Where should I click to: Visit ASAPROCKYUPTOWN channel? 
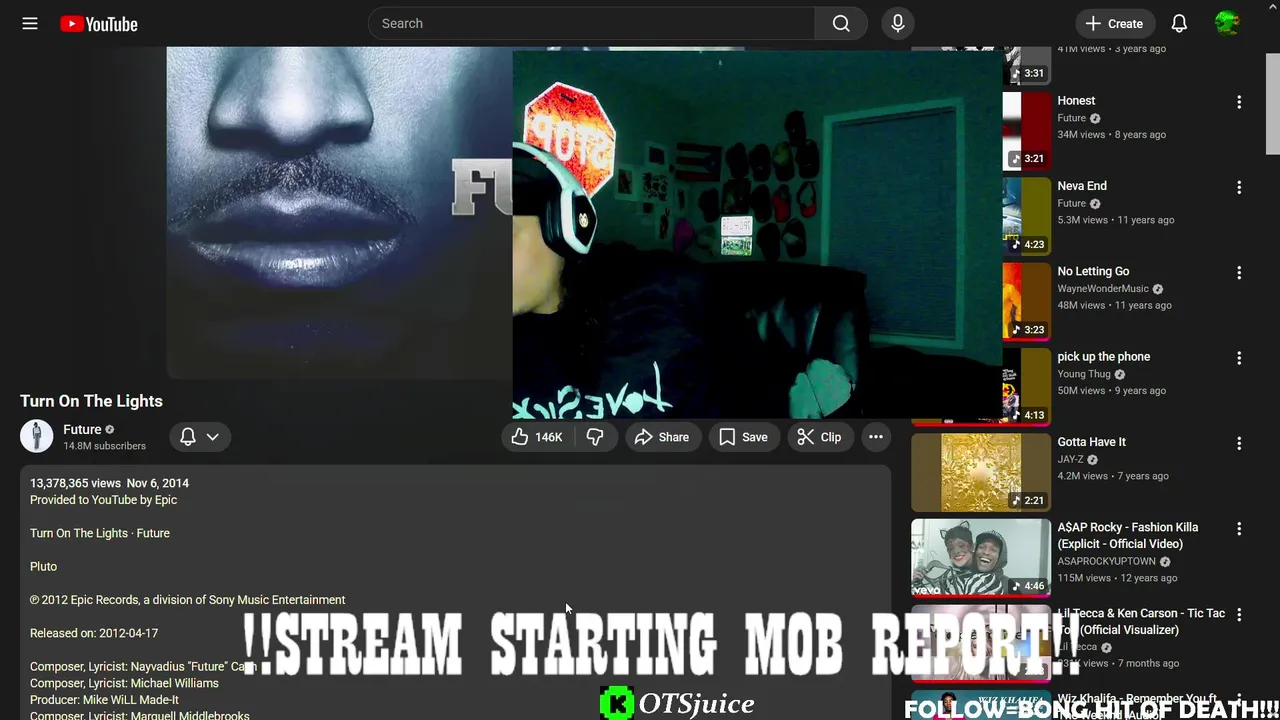coord(1106,562)
